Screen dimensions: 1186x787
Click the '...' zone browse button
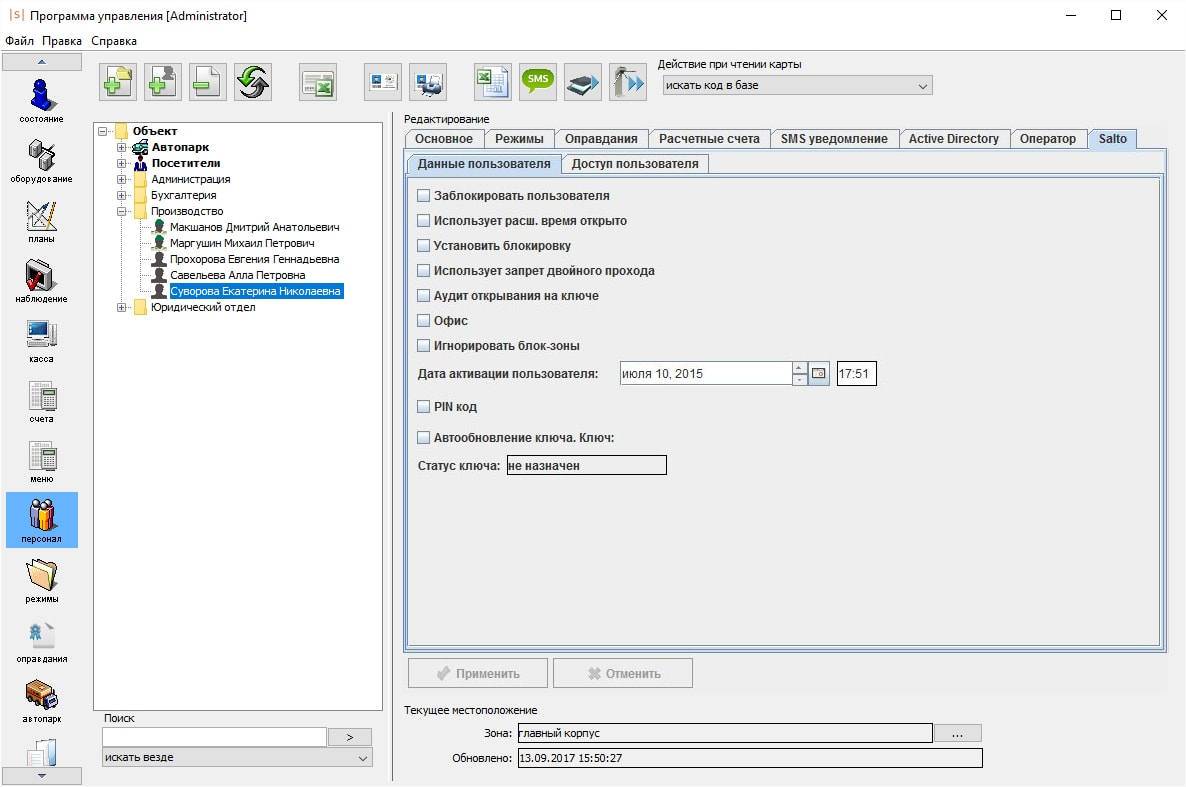957,734
